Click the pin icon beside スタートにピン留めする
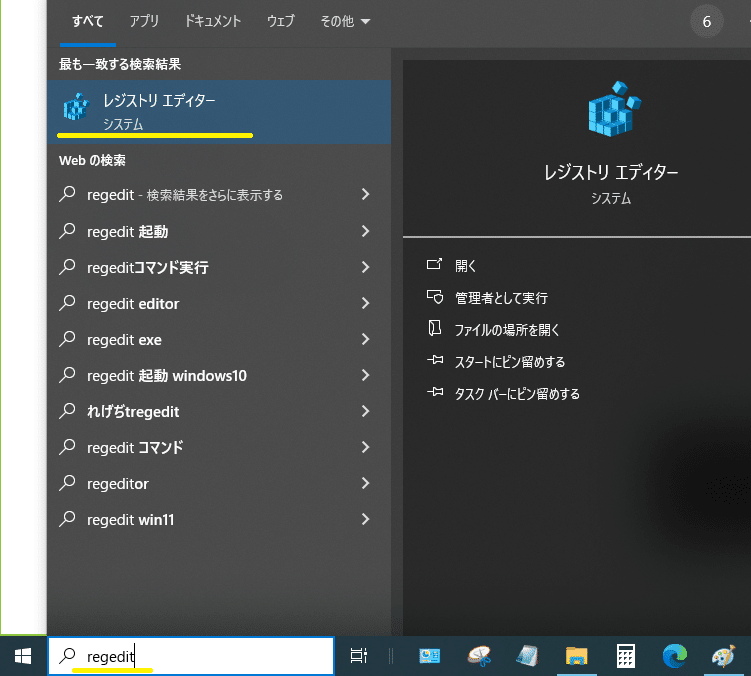 pyautogui.click(x=435, y=360)
